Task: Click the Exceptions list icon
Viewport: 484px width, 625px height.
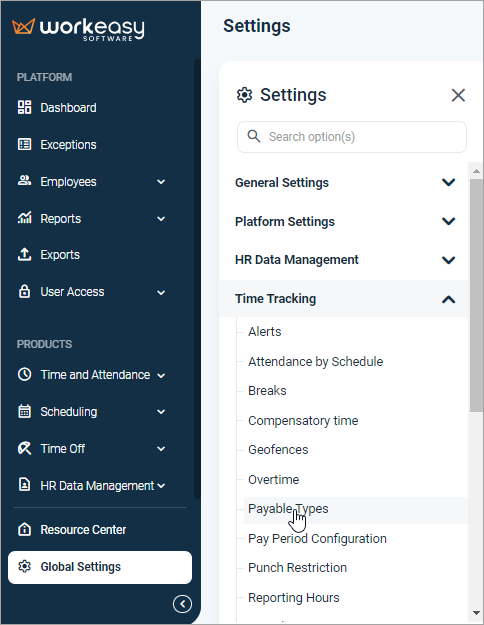Action: (x=24, y=144)
